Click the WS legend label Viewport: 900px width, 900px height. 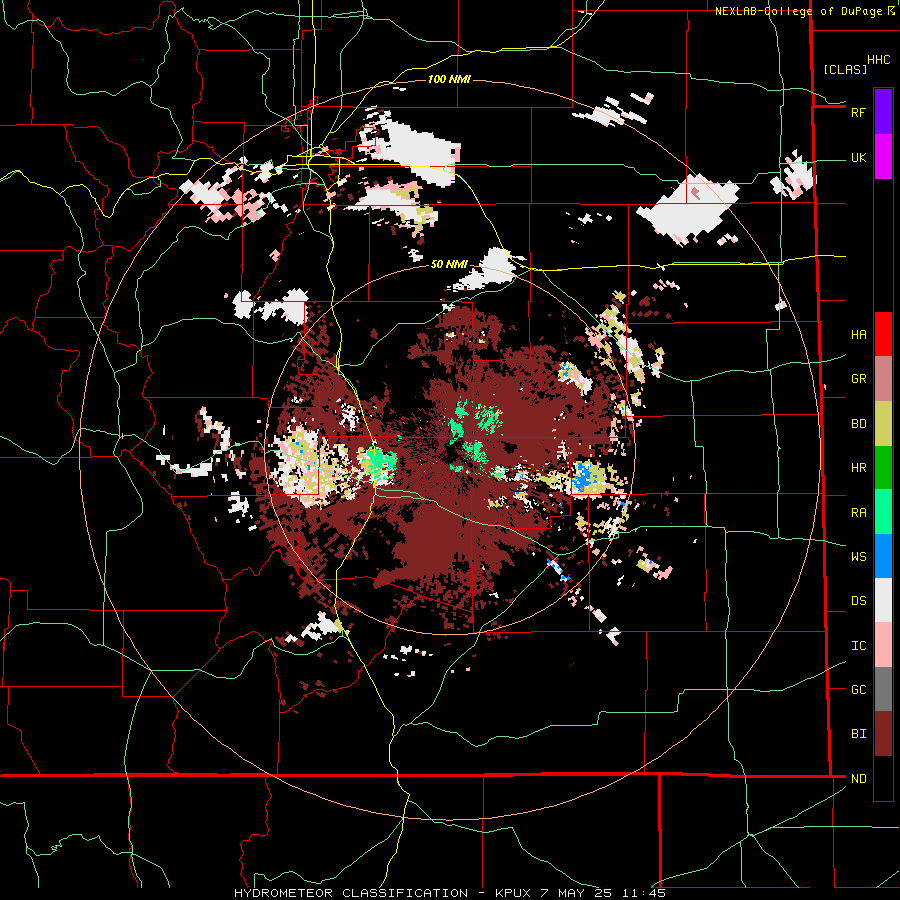pos(858,557)
